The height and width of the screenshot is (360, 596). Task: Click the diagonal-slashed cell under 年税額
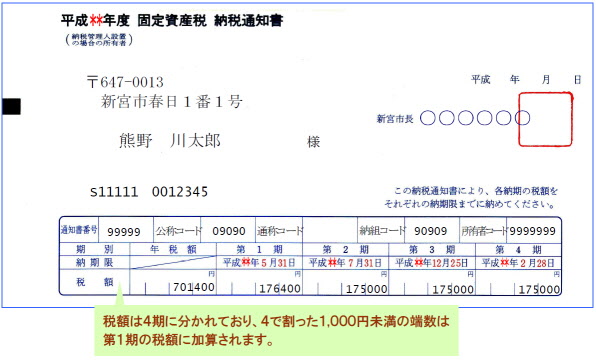[x=173, y=263]
